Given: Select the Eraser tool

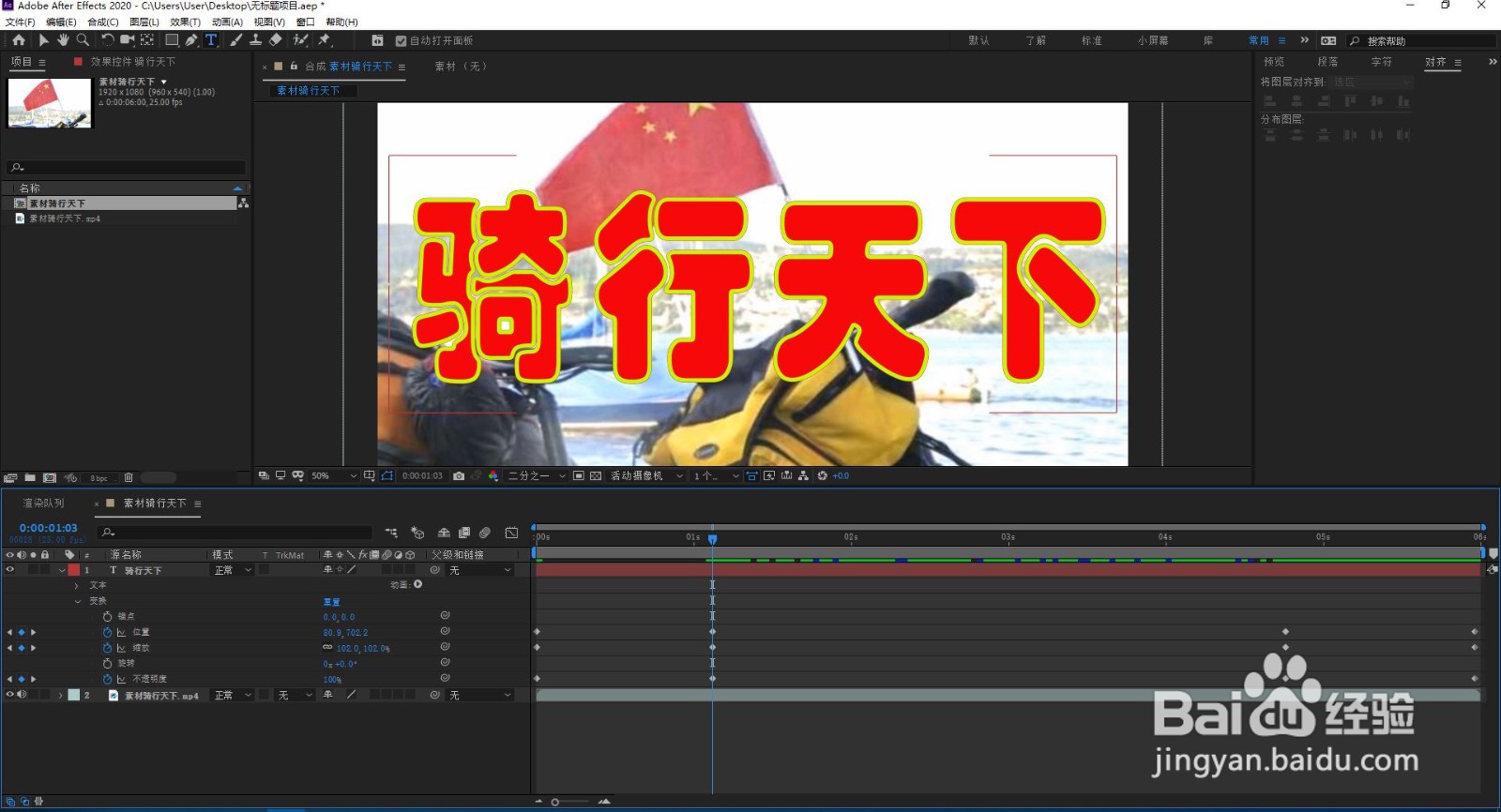Looking at the screenshot, I should coord(275,40).
